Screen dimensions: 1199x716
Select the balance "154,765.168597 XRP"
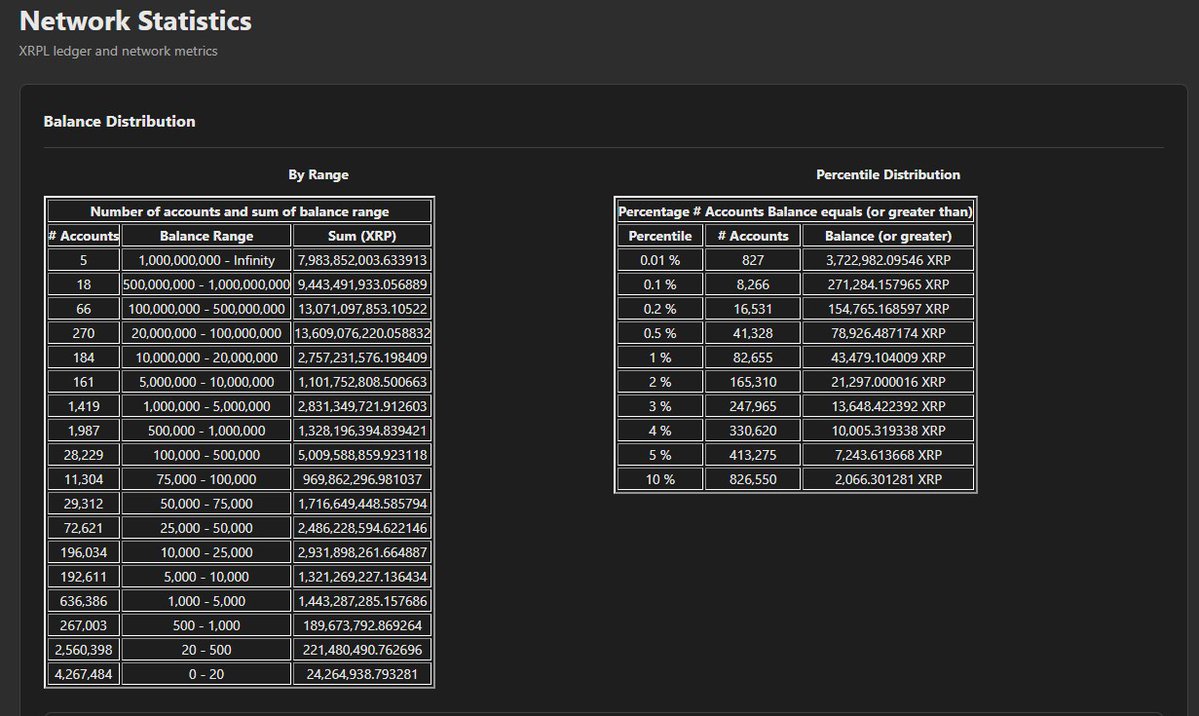(888, 309)
